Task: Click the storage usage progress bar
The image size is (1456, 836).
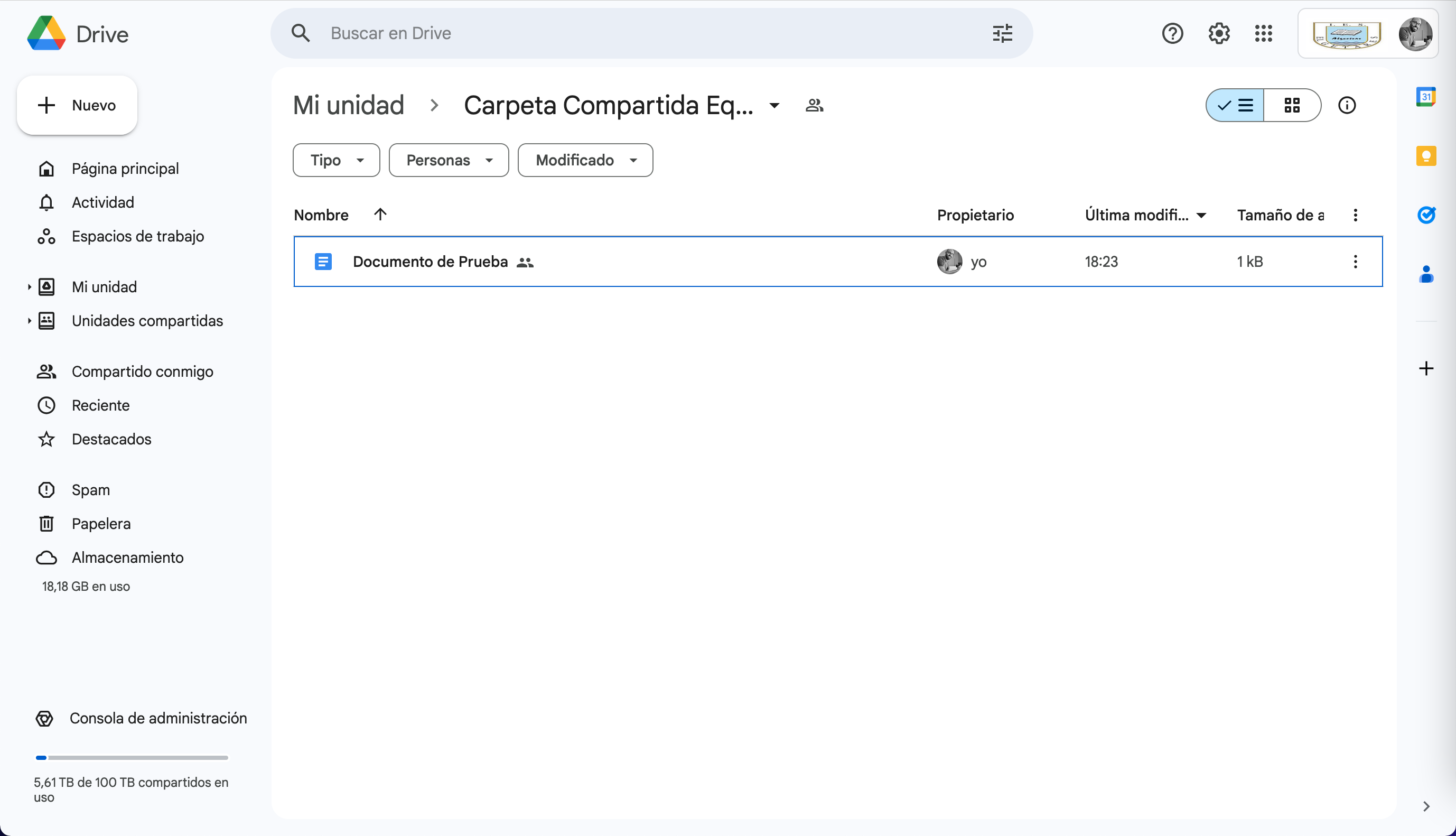Action: click(132, 757)
